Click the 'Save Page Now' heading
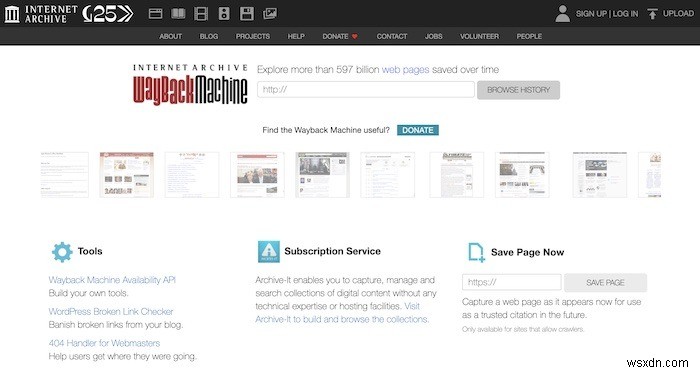 pyautogui.click(x=527, y=253)
